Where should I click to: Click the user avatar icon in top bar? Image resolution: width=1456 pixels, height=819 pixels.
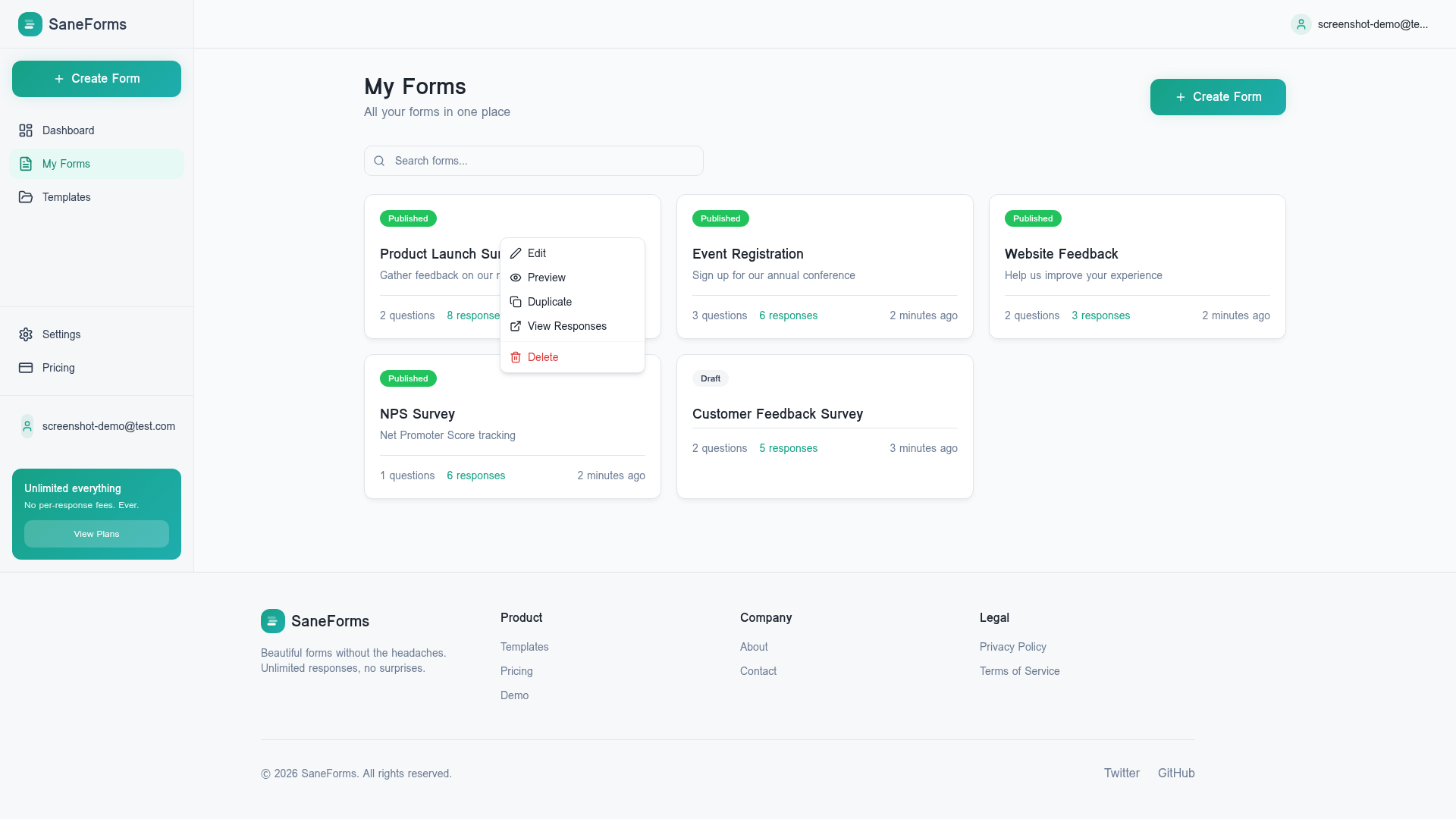[x=1301, y=24]
